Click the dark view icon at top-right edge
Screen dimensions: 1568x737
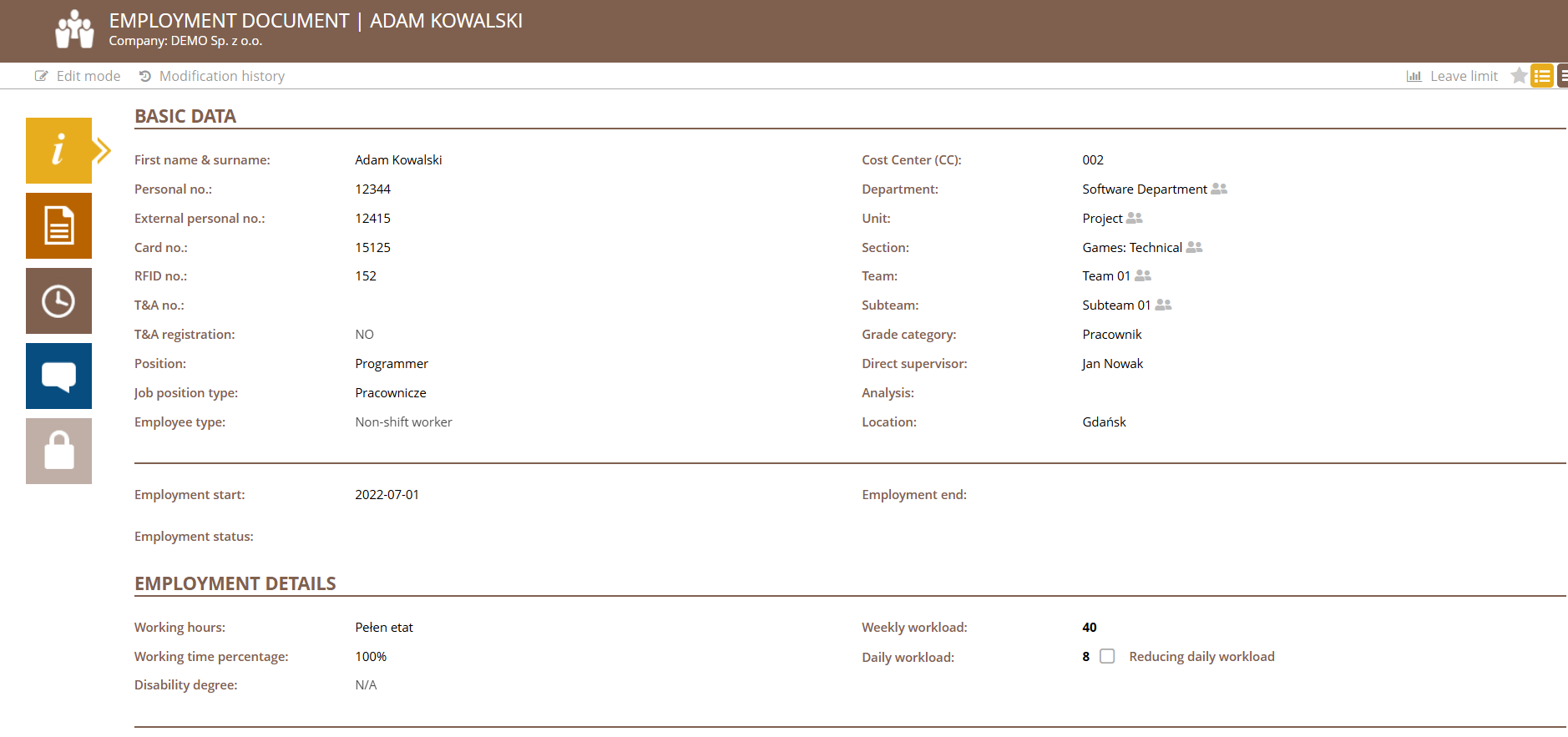[x=1563, y=76]
